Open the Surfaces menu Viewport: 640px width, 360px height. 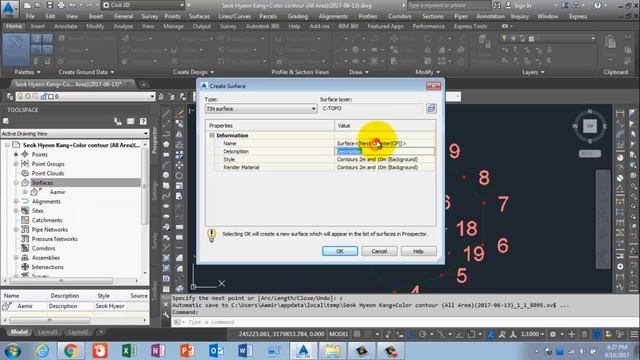point(199,16)
